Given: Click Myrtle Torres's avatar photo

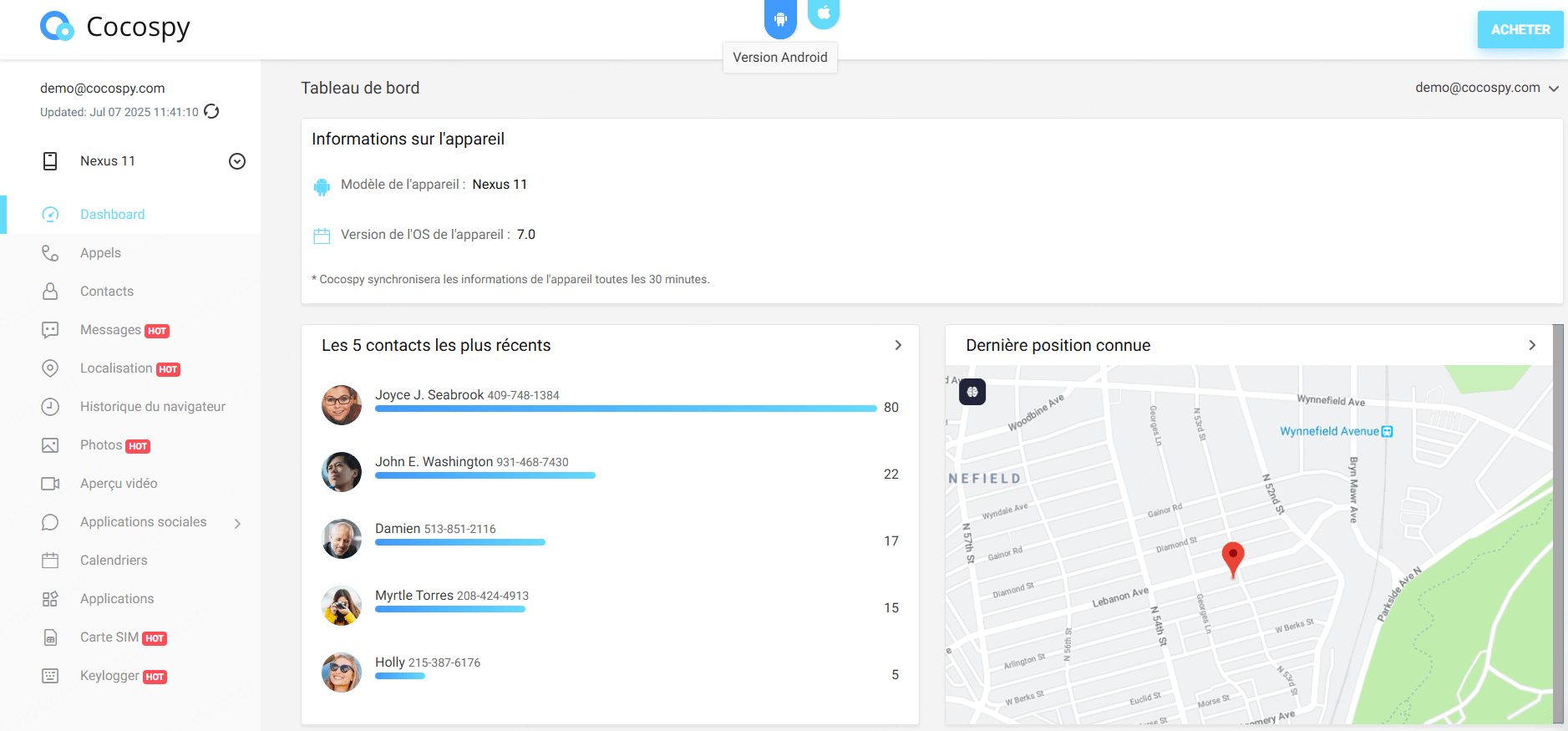Looking at the screenshot, I should click(x=342, y=606).
